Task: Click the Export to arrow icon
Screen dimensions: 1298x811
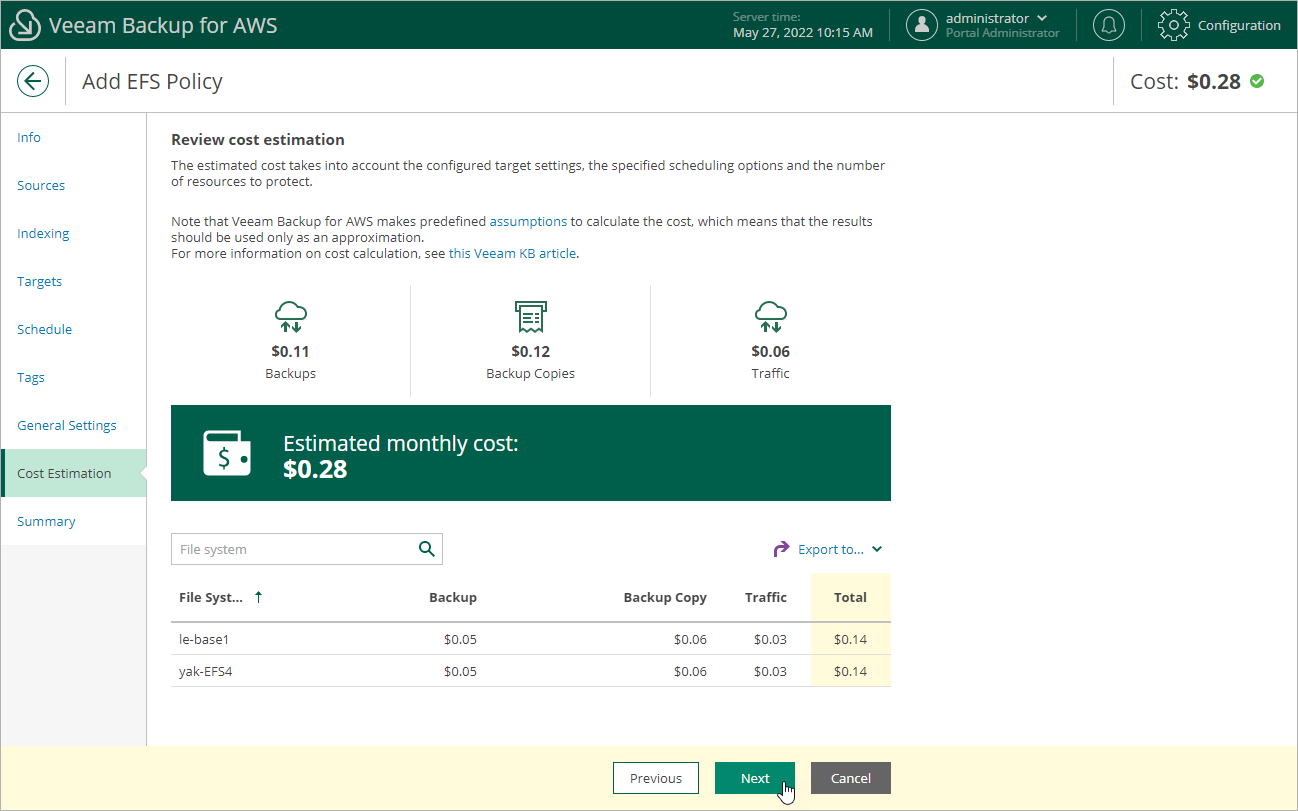Action: 780,548
